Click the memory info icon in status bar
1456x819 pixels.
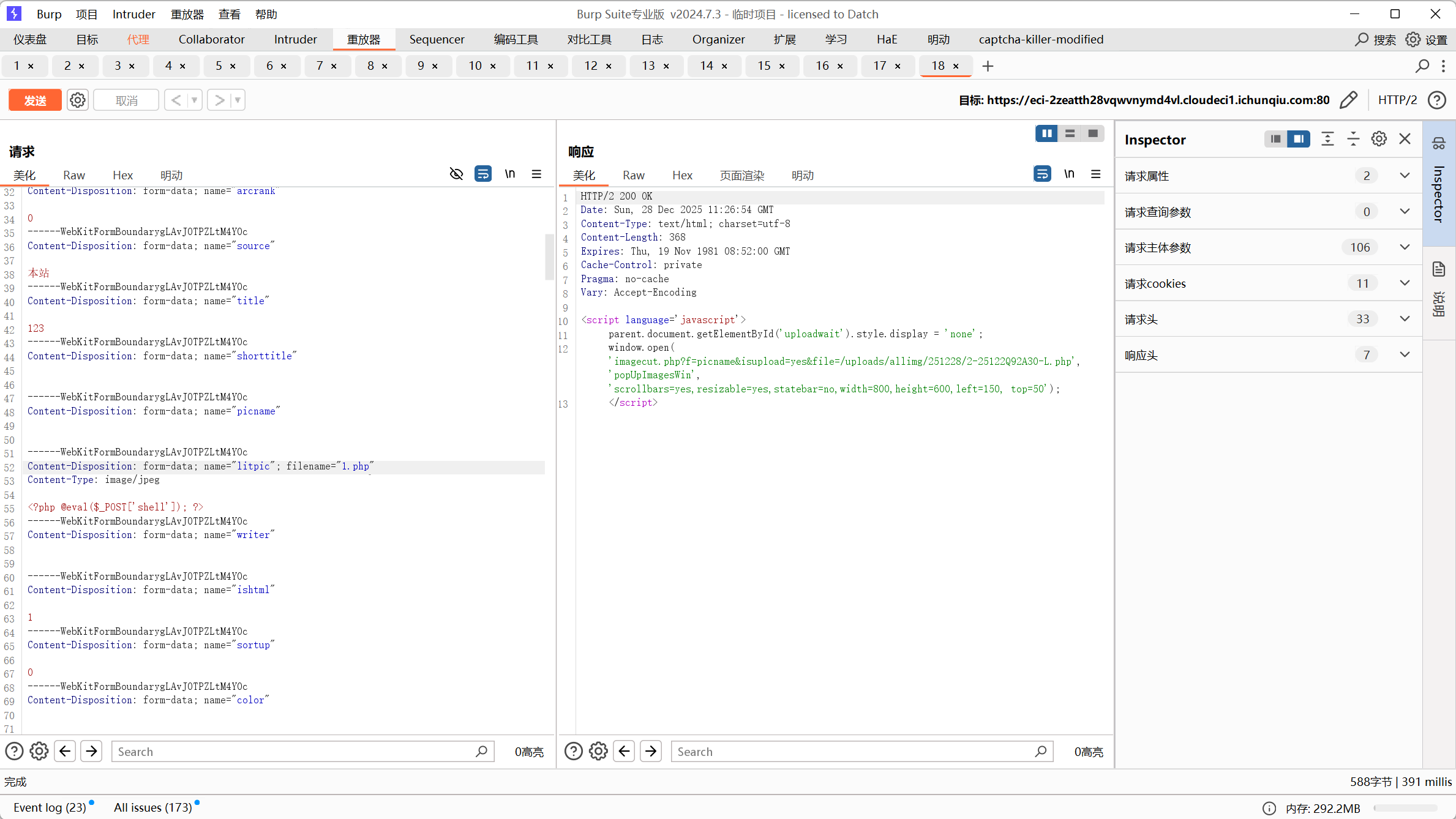(x=1269, y=808)
